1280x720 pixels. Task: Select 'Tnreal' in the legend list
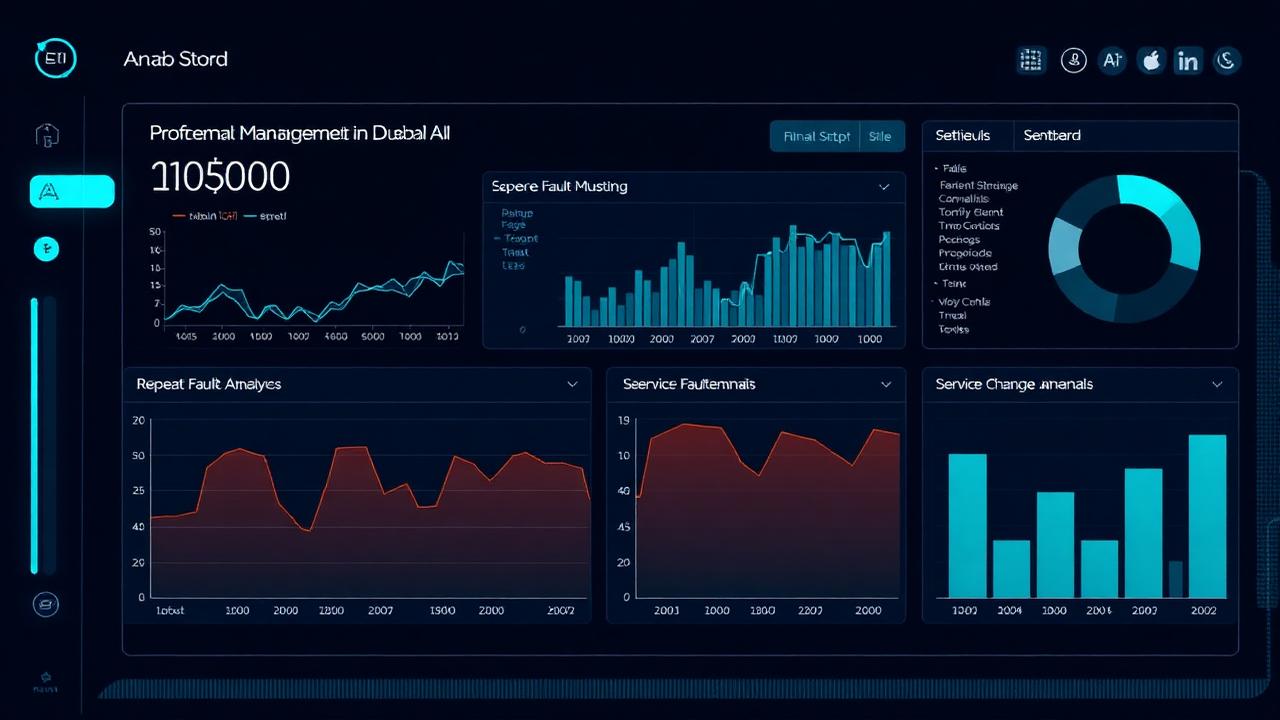point(952,315)
